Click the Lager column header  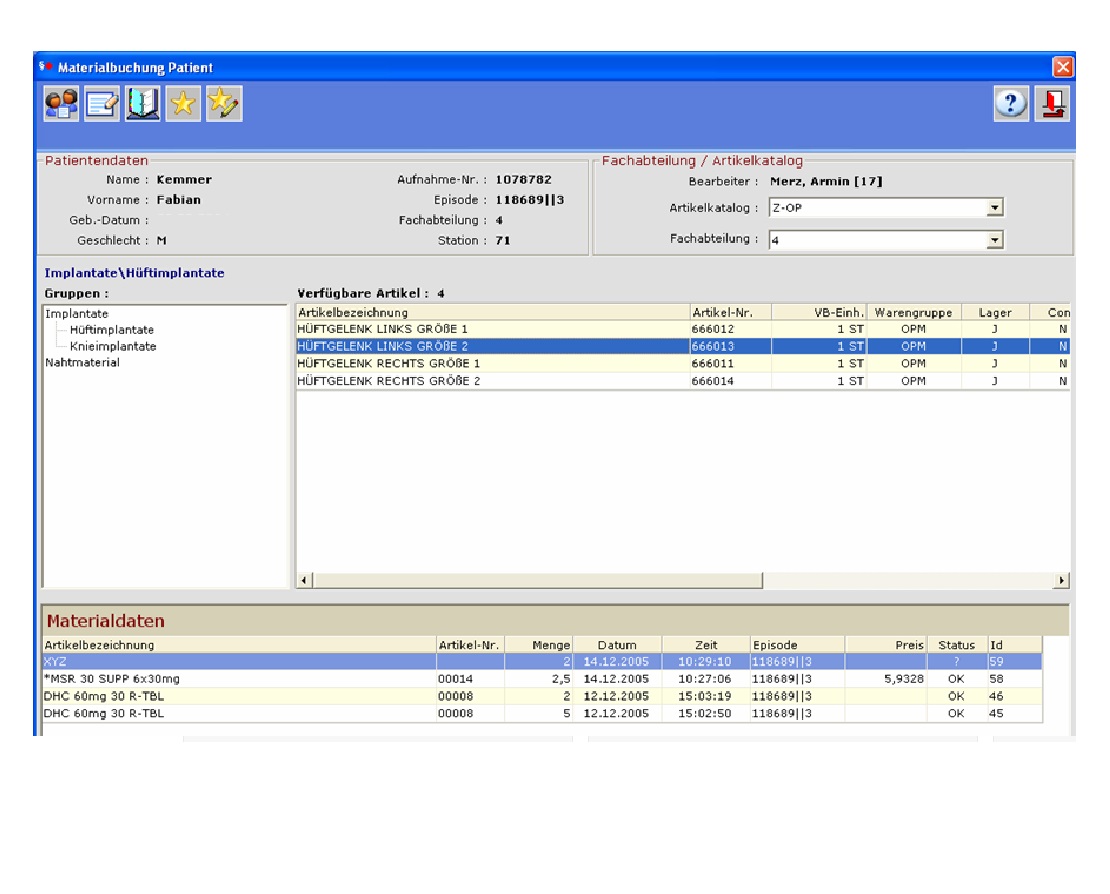click(995, 312)
